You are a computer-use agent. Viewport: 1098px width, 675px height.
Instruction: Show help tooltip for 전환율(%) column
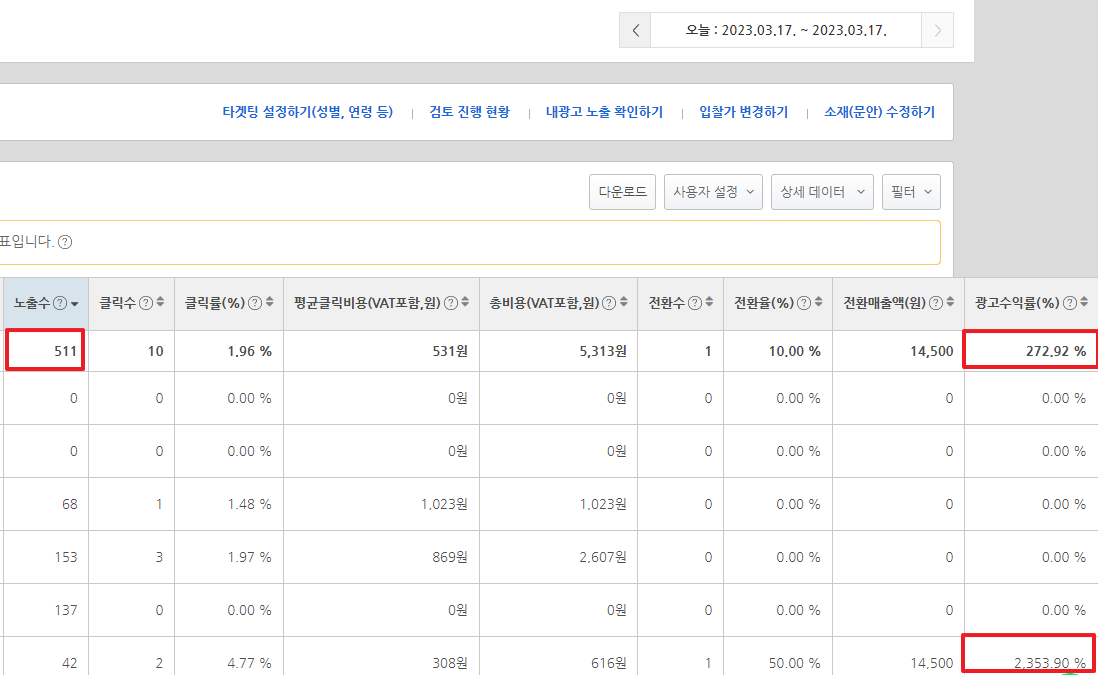click(804, 303)
